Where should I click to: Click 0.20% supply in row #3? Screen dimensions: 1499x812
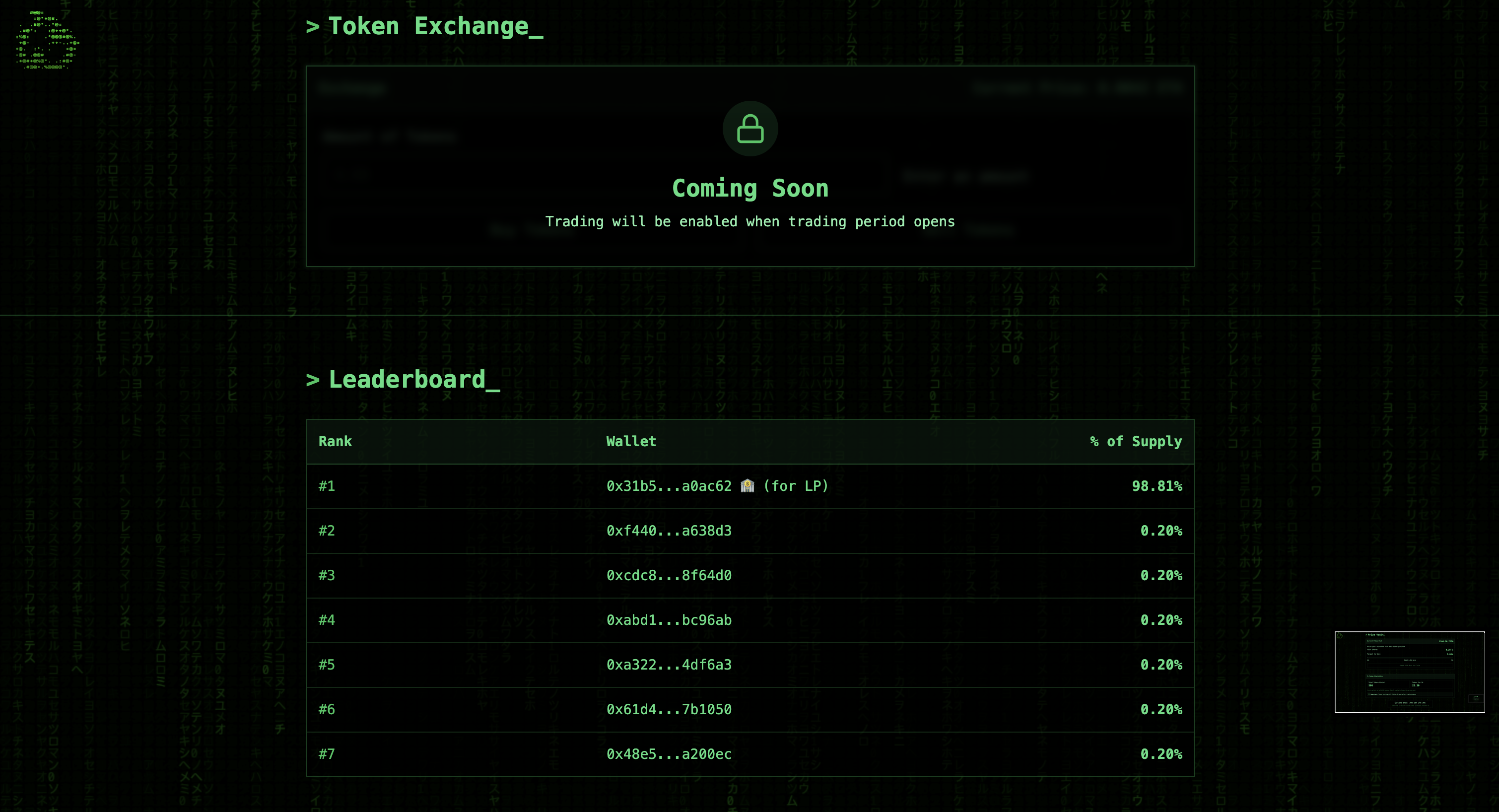tap(1161, 576)
